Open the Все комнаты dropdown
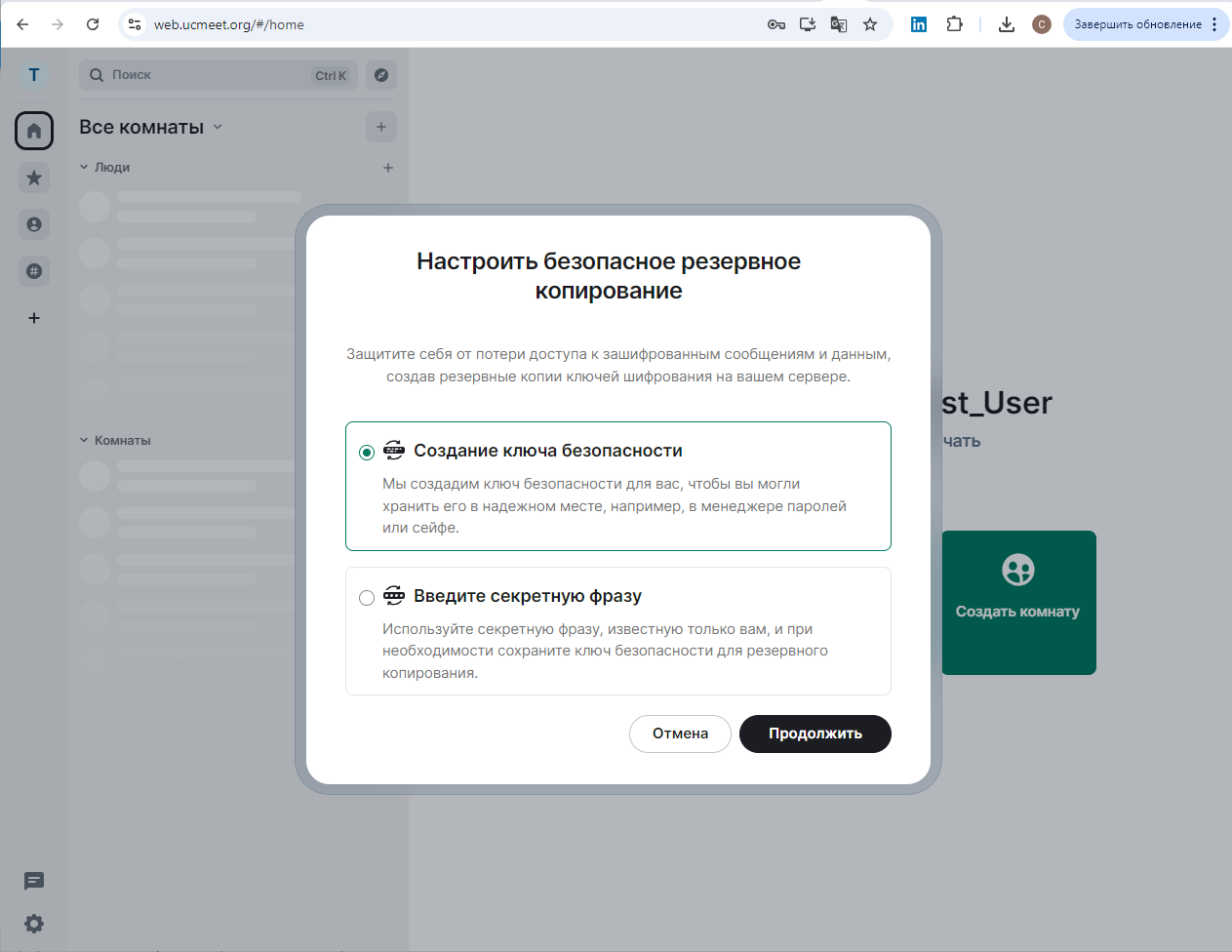1232x952 pixels. (149, 127)
